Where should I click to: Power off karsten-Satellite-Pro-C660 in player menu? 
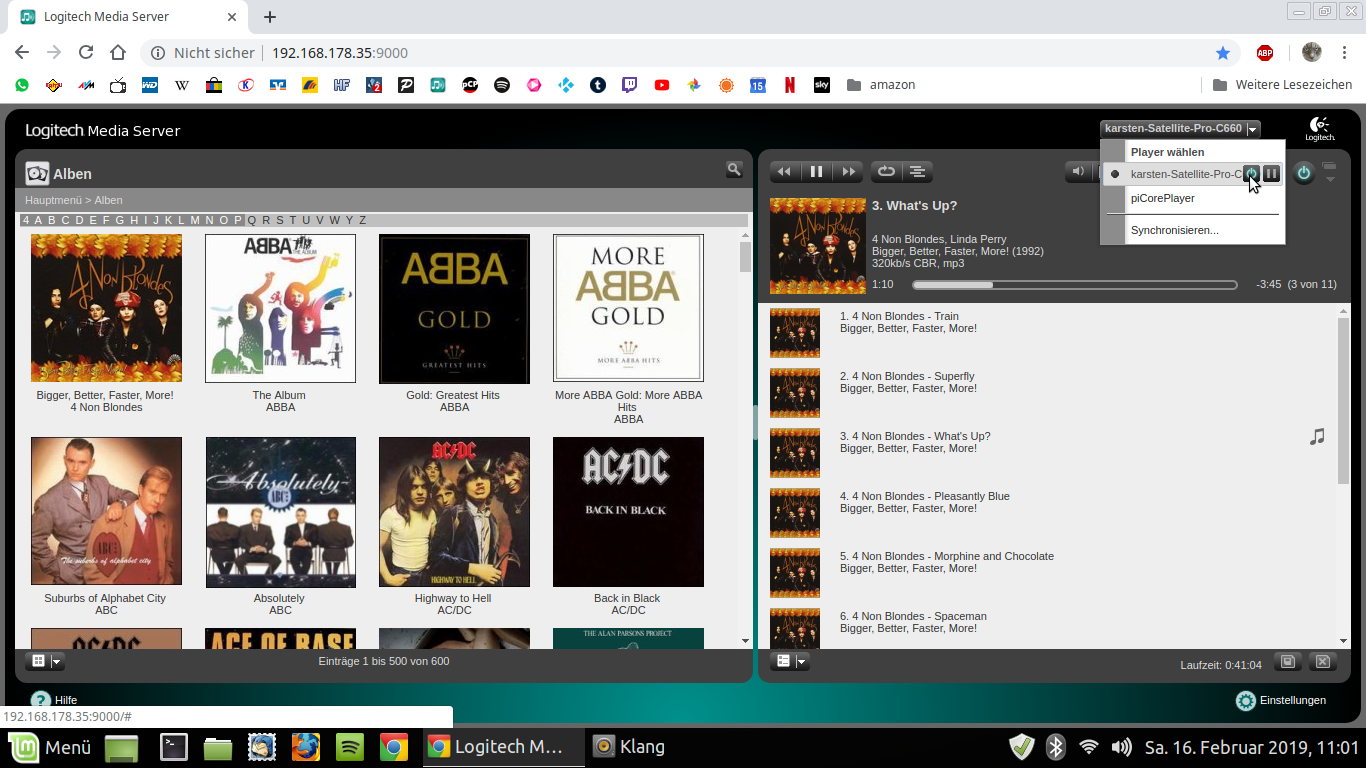tap(1251, 174)
